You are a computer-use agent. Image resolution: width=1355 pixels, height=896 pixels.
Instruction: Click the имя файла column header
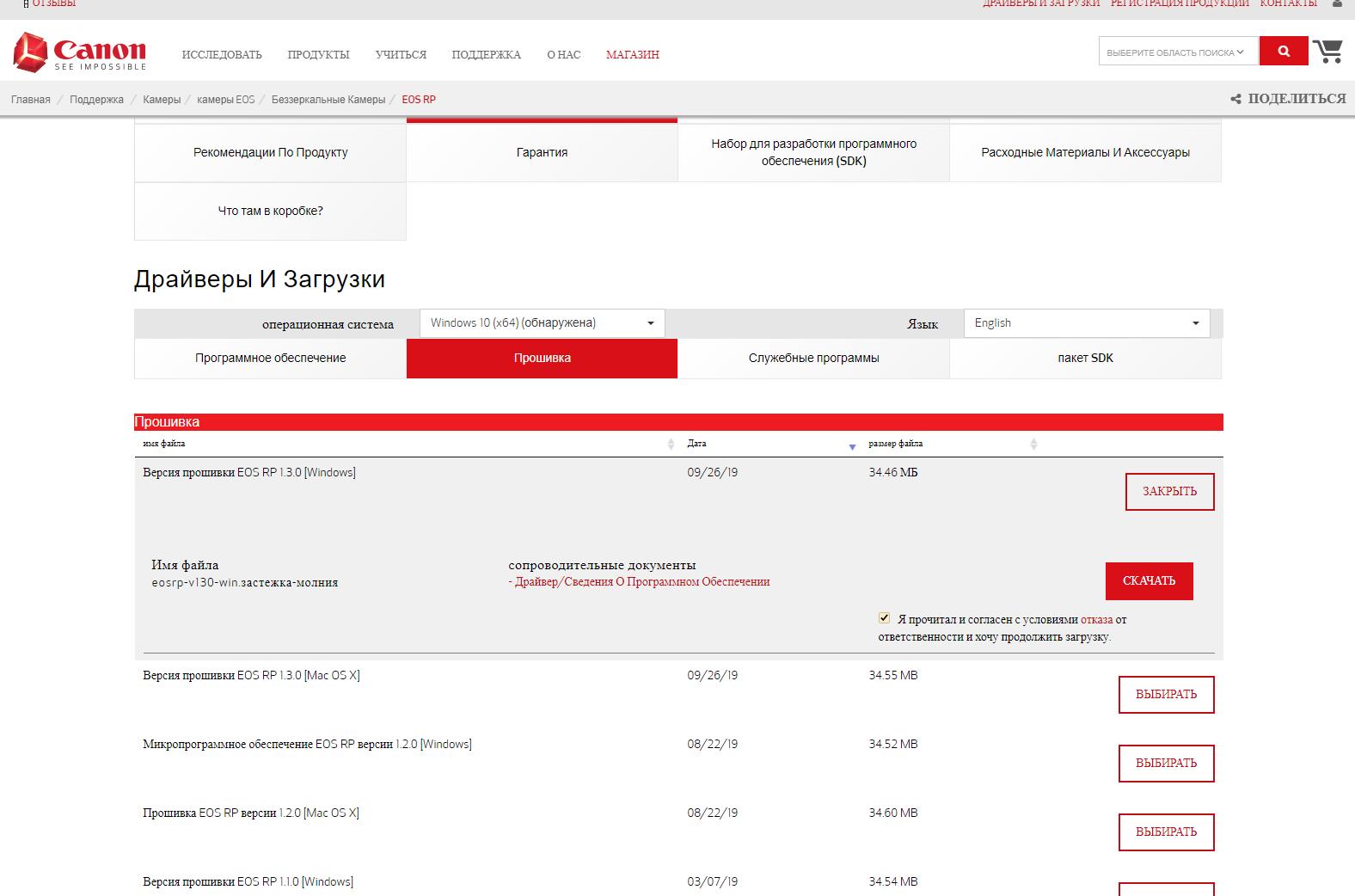[x=164, y=444]
